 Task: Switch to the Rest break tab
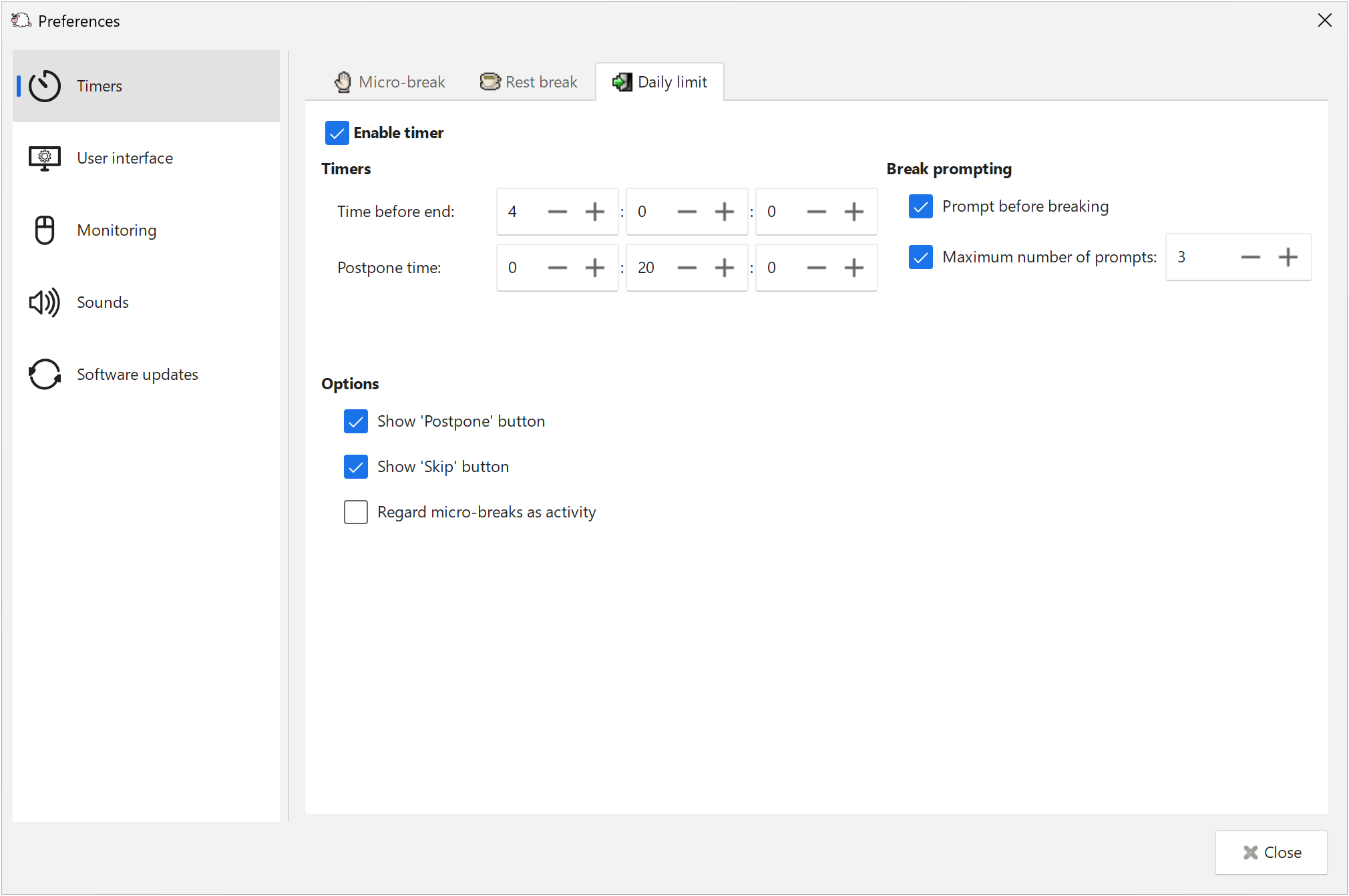click(528, 82)
